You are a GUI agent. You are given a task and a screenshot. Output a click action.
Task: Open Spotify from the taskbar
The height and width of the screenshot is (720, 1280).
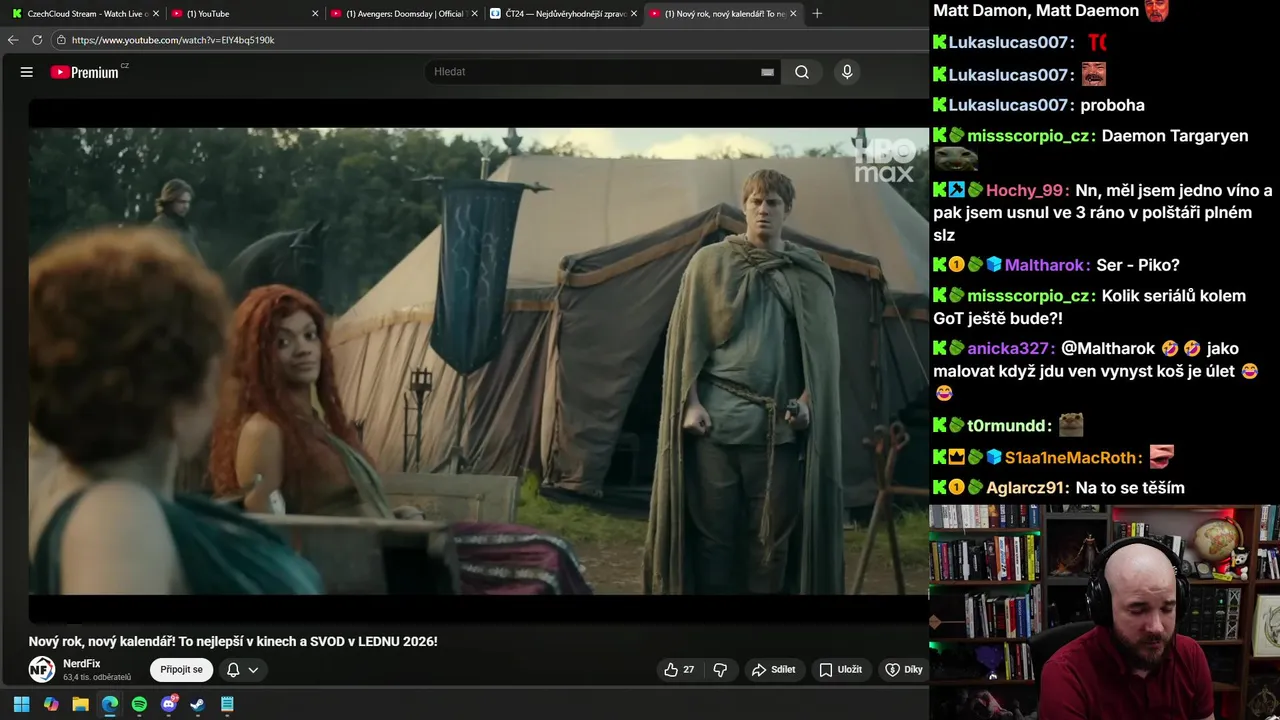tap(139, 704)
